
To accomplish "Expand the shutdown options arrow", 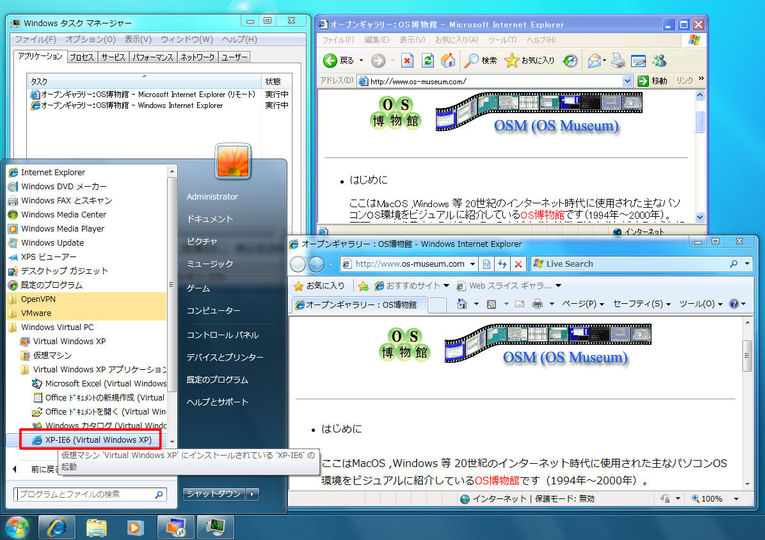I will (x=252, y=494).
